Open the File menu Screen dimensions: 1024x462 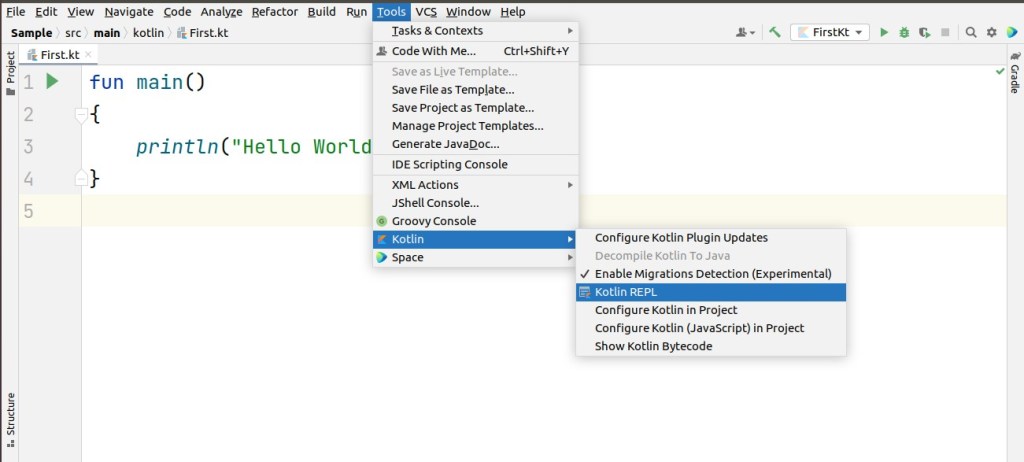pyautogui.click(x=16, y=12)
